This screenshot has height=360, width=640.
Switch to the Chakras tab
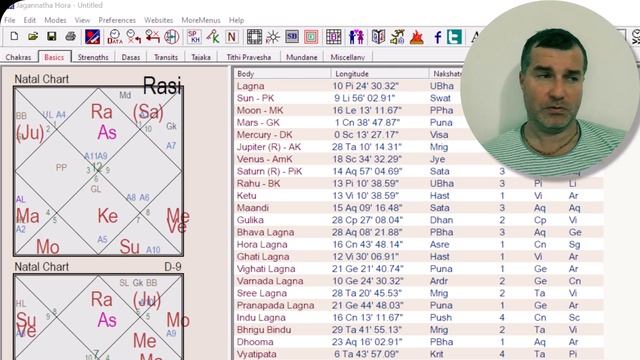point(18,57)
